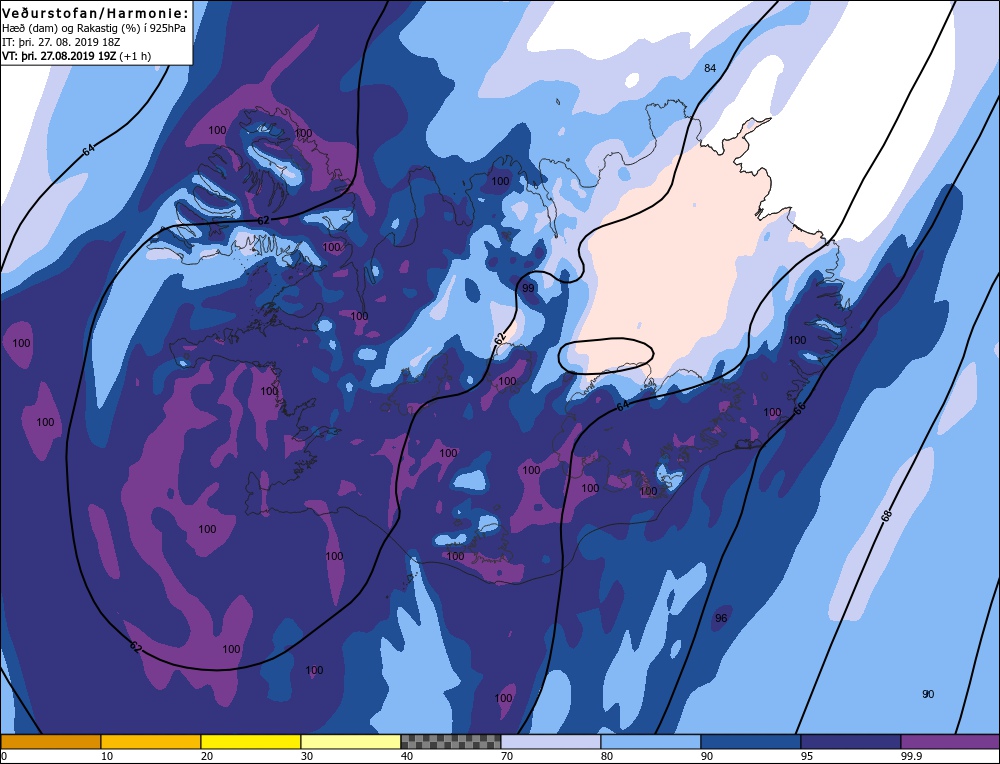Click the "30" legend tick label

(307, 756)
